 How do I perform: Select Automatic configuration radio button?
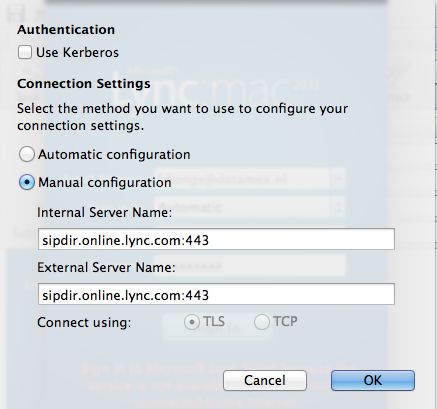(x=26, y=154)
